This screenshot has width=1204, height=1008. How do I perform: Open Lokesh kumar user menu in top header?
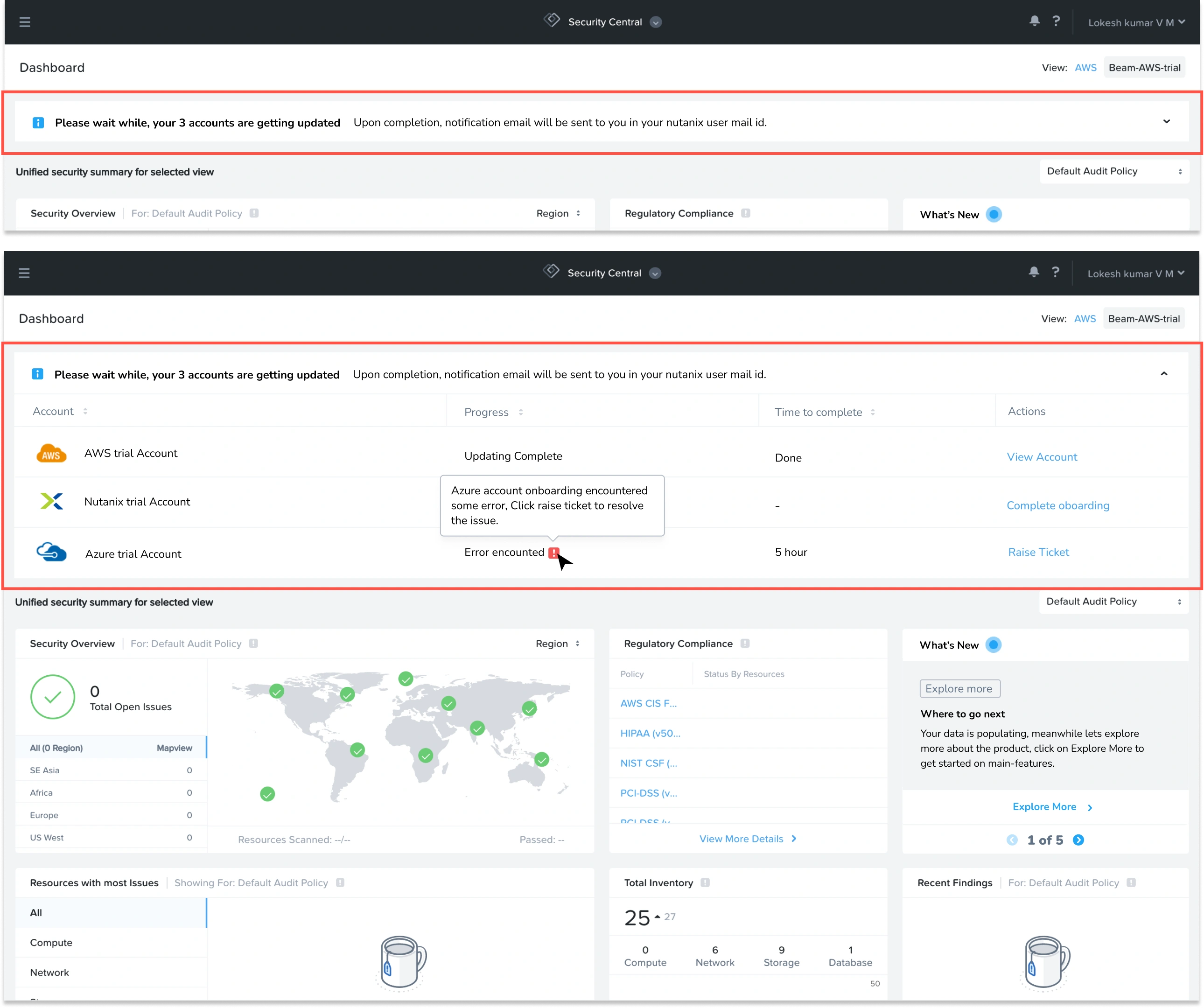coord(1136,22)
